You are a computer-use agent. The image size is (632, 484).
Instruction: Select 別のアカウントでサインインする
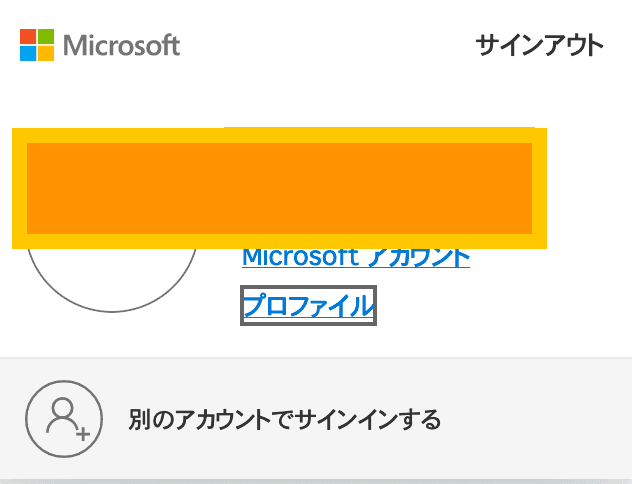coord(285,419)
